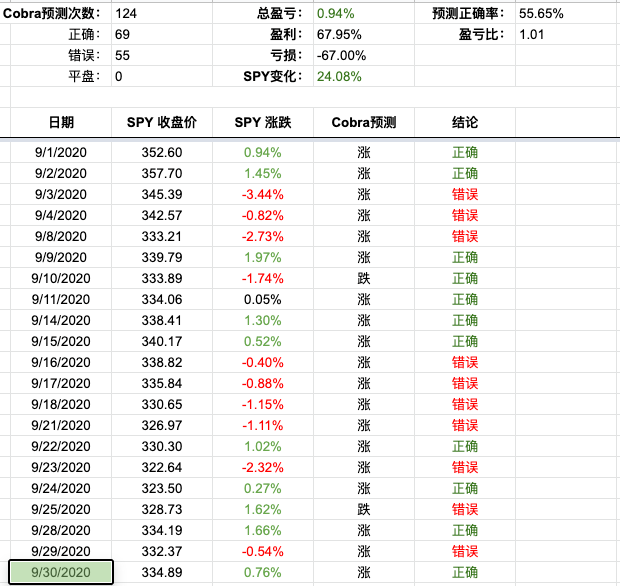Select the SPY 收盘价 column header

point(162,122)
